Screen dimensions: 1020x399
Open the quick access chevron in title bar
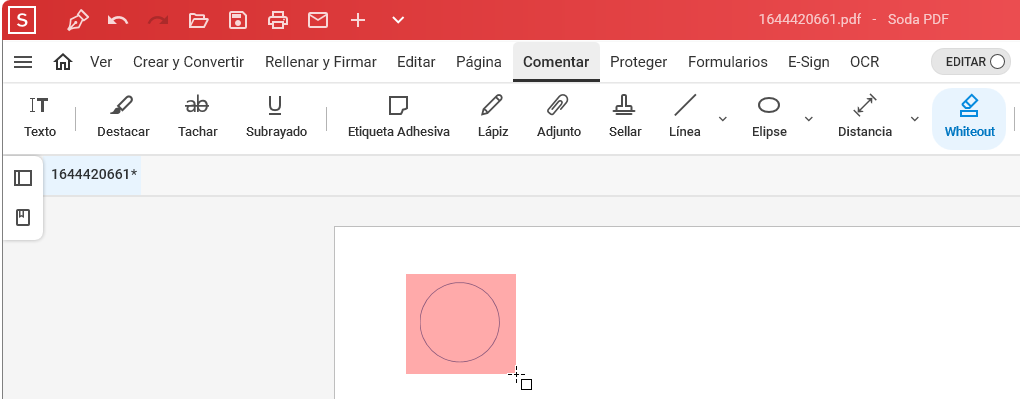pyautogui.click(x=398, y=20)
